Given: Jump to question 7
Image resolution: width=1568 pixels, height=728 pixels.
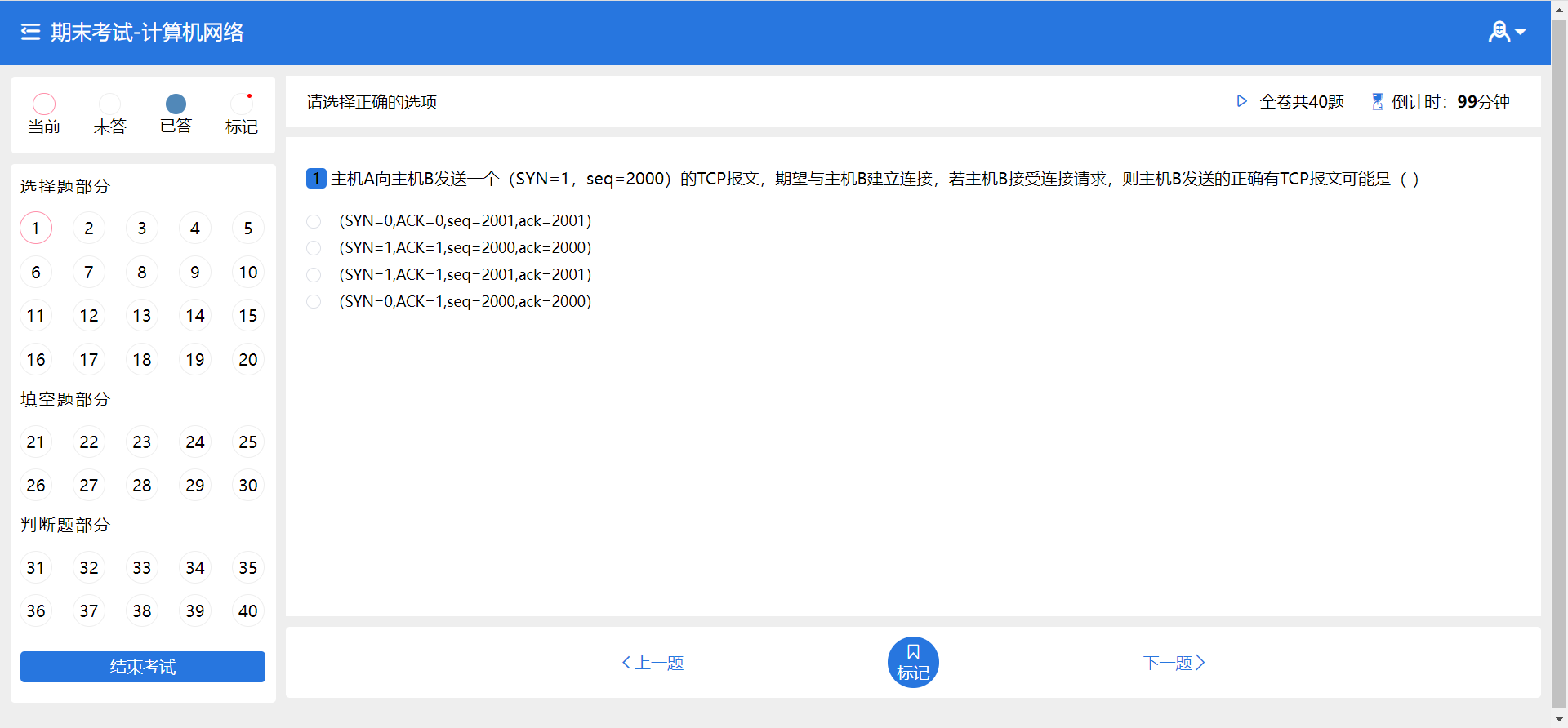Looking at the screenshot, I should click(x=89, y=272).
